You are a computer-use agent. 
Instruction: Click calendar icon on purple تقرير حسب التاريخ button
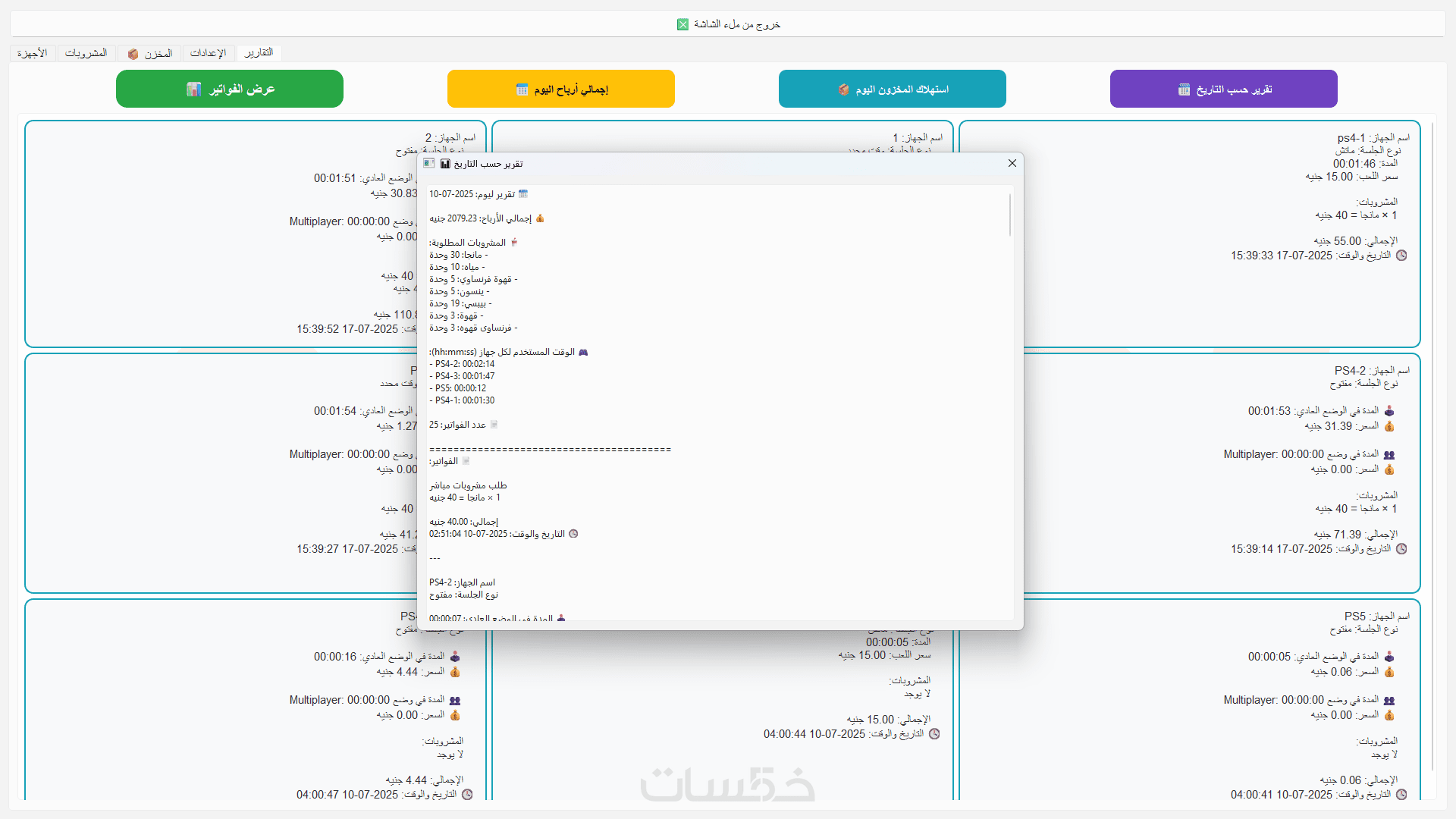pyautogui.click(x=1184, y=89)
